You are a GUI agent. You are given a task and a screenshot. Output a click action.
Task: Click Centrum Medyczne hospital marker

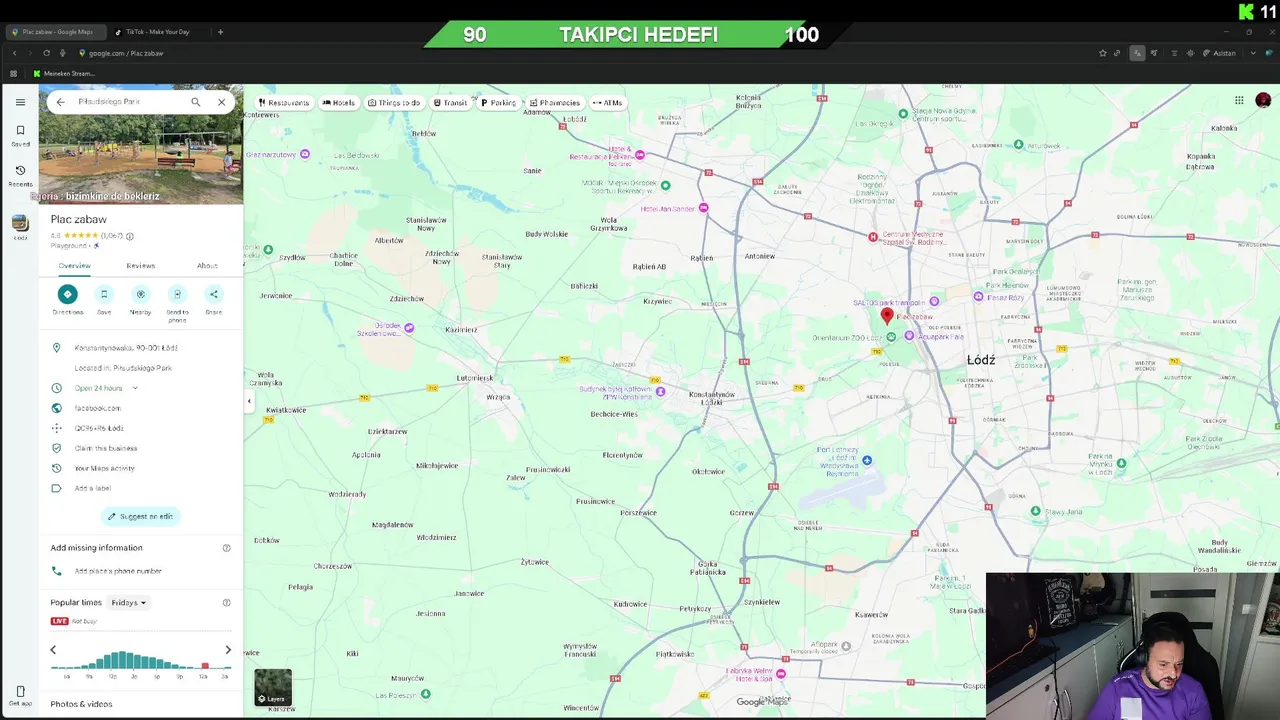click(x=873, y=237)
